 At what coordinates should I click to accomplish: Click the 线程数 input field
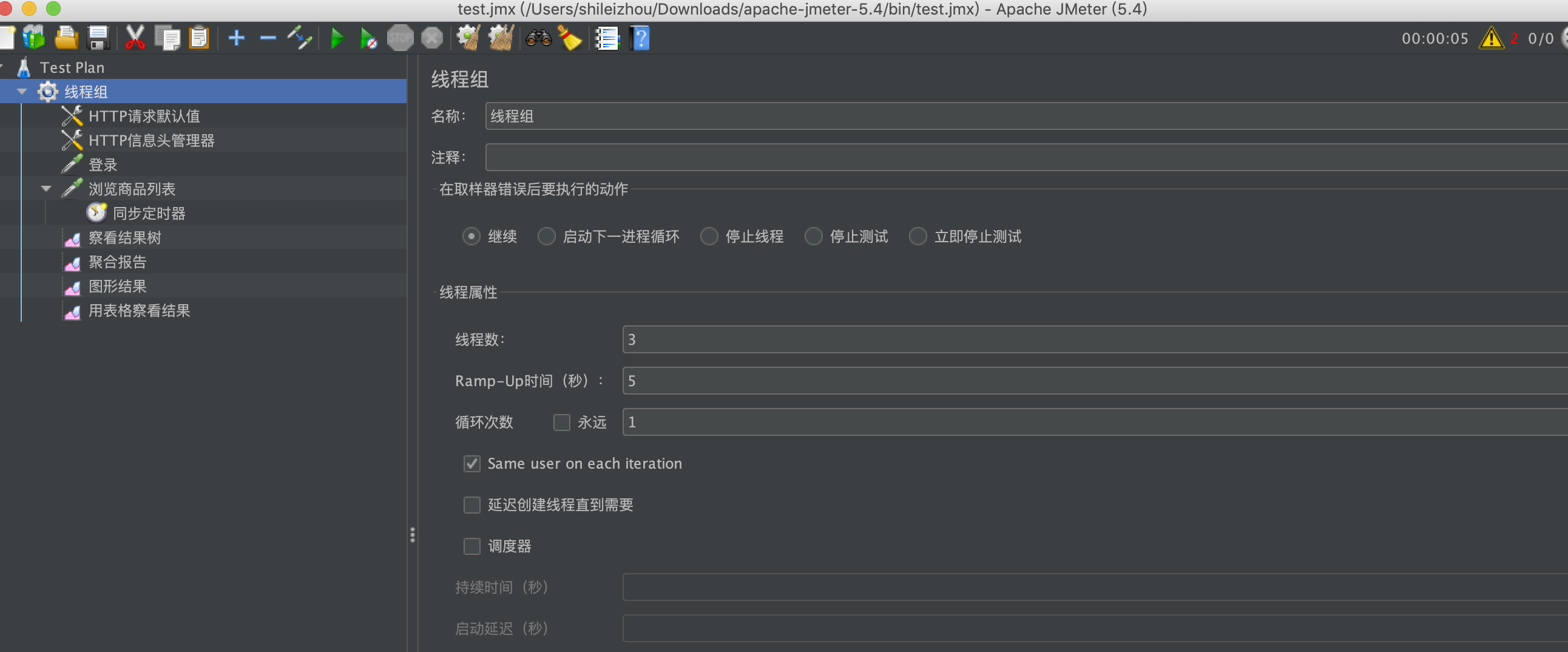point(1095,339)
